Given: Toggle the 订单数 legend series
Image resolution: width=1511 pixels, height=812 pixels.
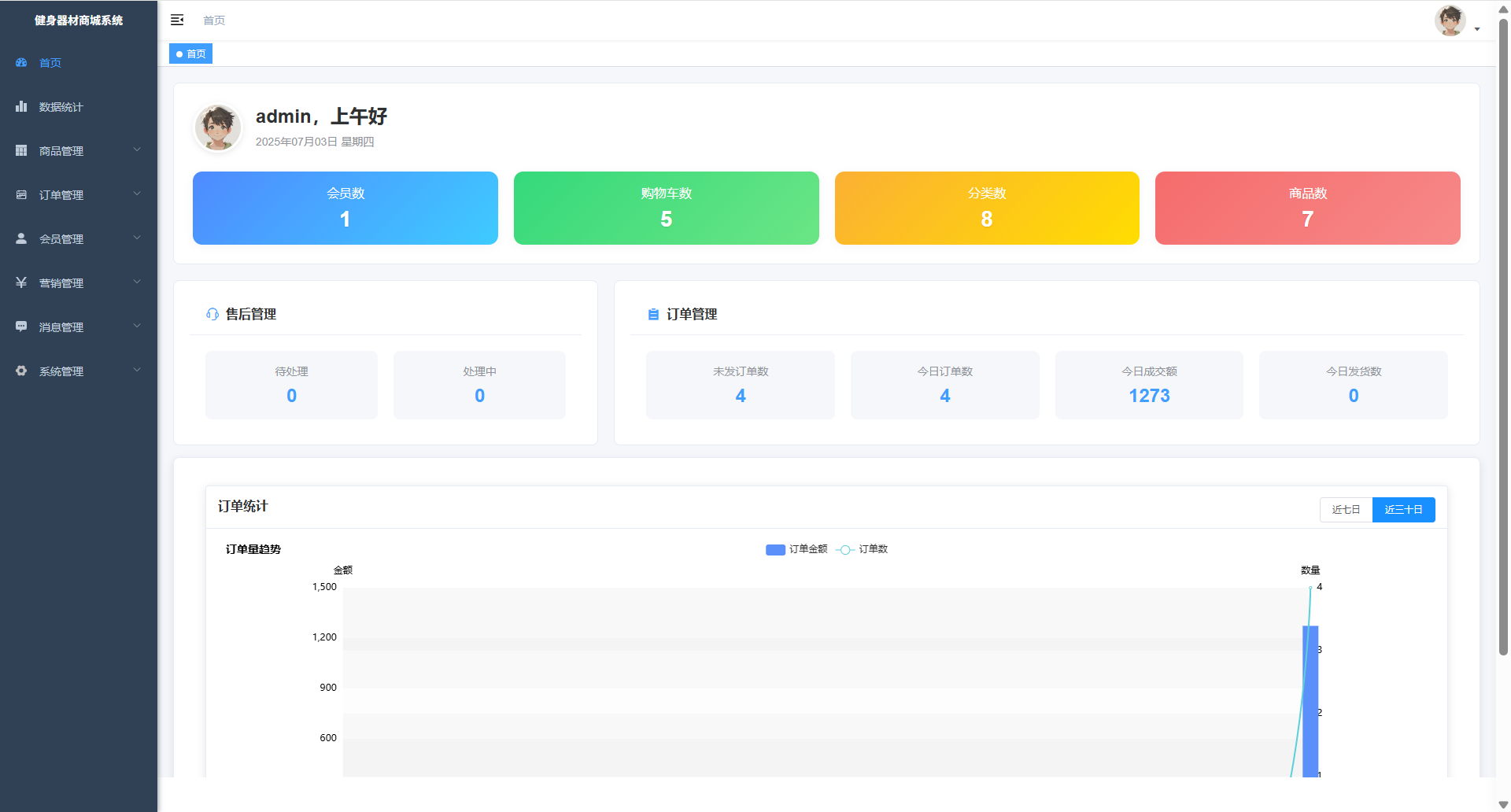Looking at the screenshot, I should [863, 549].
